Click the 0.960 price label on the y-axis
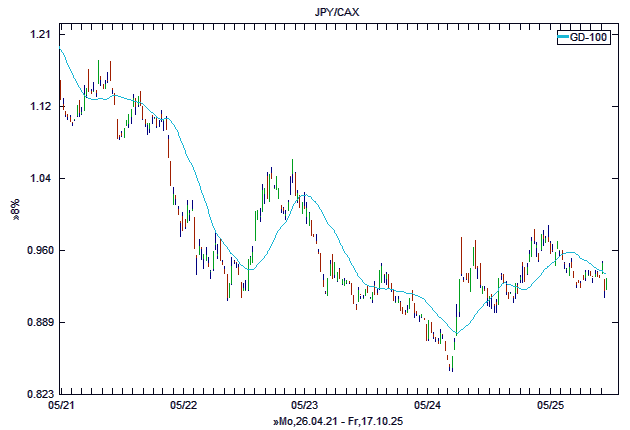 tap(38, 251)
